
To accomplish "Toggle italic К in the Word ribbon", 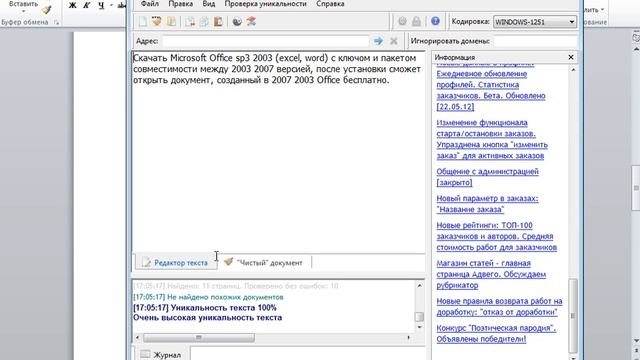I will [87, 5].
